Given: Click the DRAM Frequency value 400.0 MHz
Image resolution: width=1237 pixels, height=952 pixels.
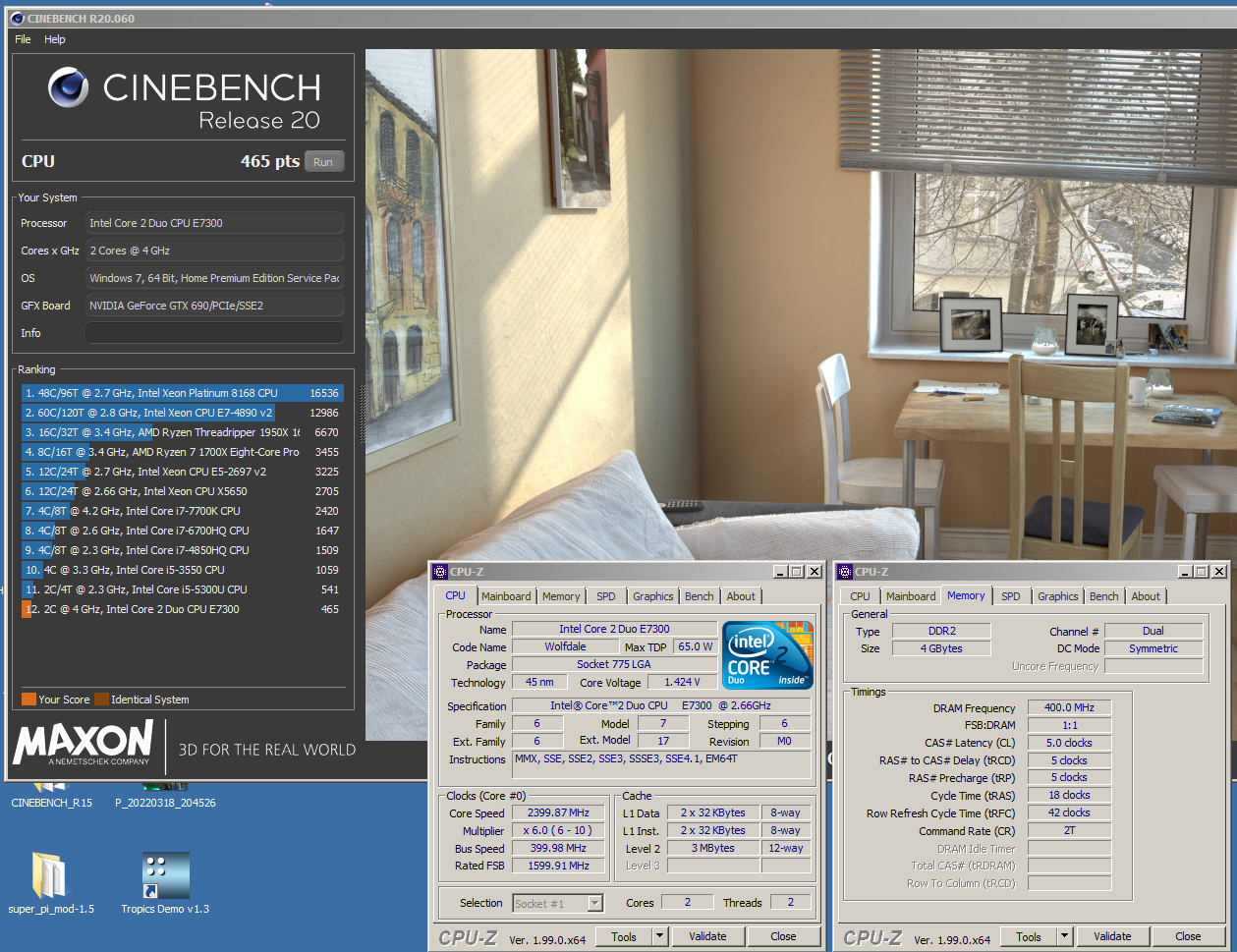Looking at the screenshot, I should [1069, 707].
